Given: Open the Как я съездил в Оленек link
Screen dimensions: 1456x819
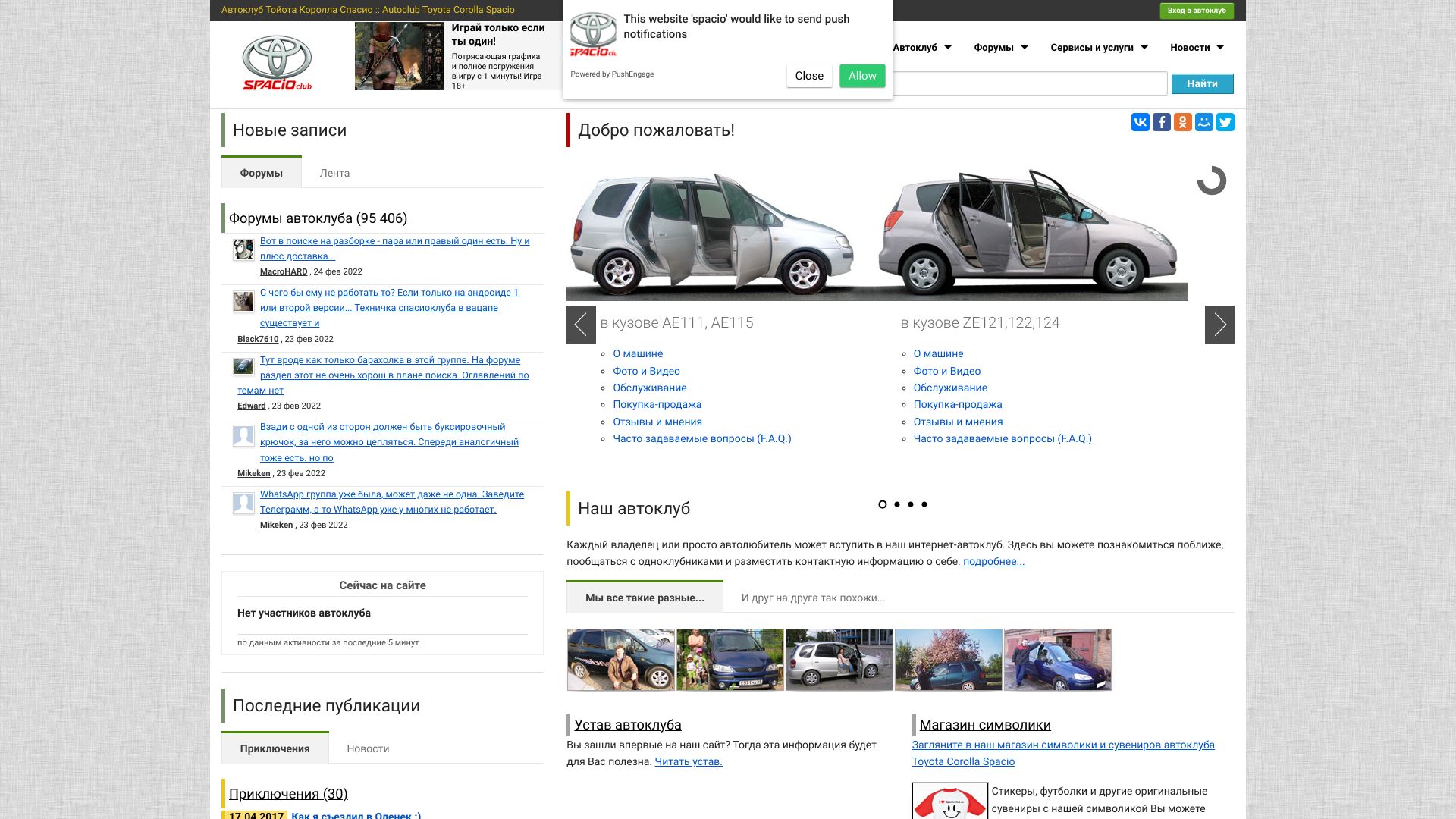Looking at the screenshot, I should tap(356, 815).
